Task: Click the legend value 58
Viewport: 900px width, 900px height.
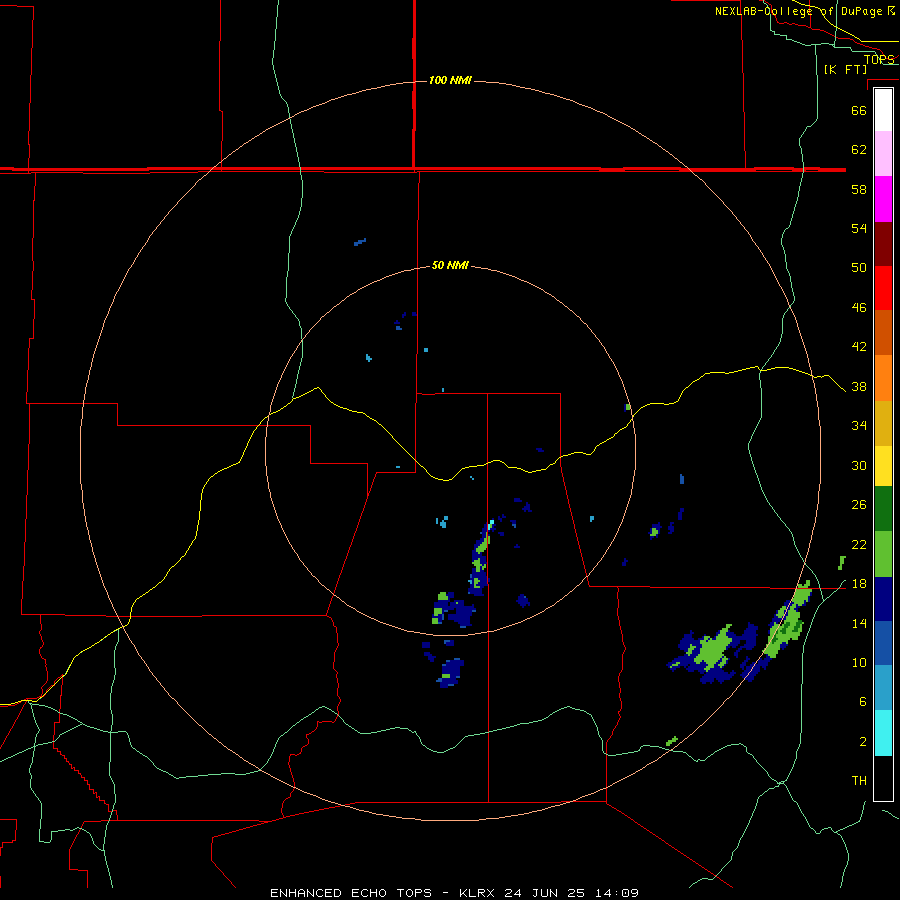Action: point(859,189)
